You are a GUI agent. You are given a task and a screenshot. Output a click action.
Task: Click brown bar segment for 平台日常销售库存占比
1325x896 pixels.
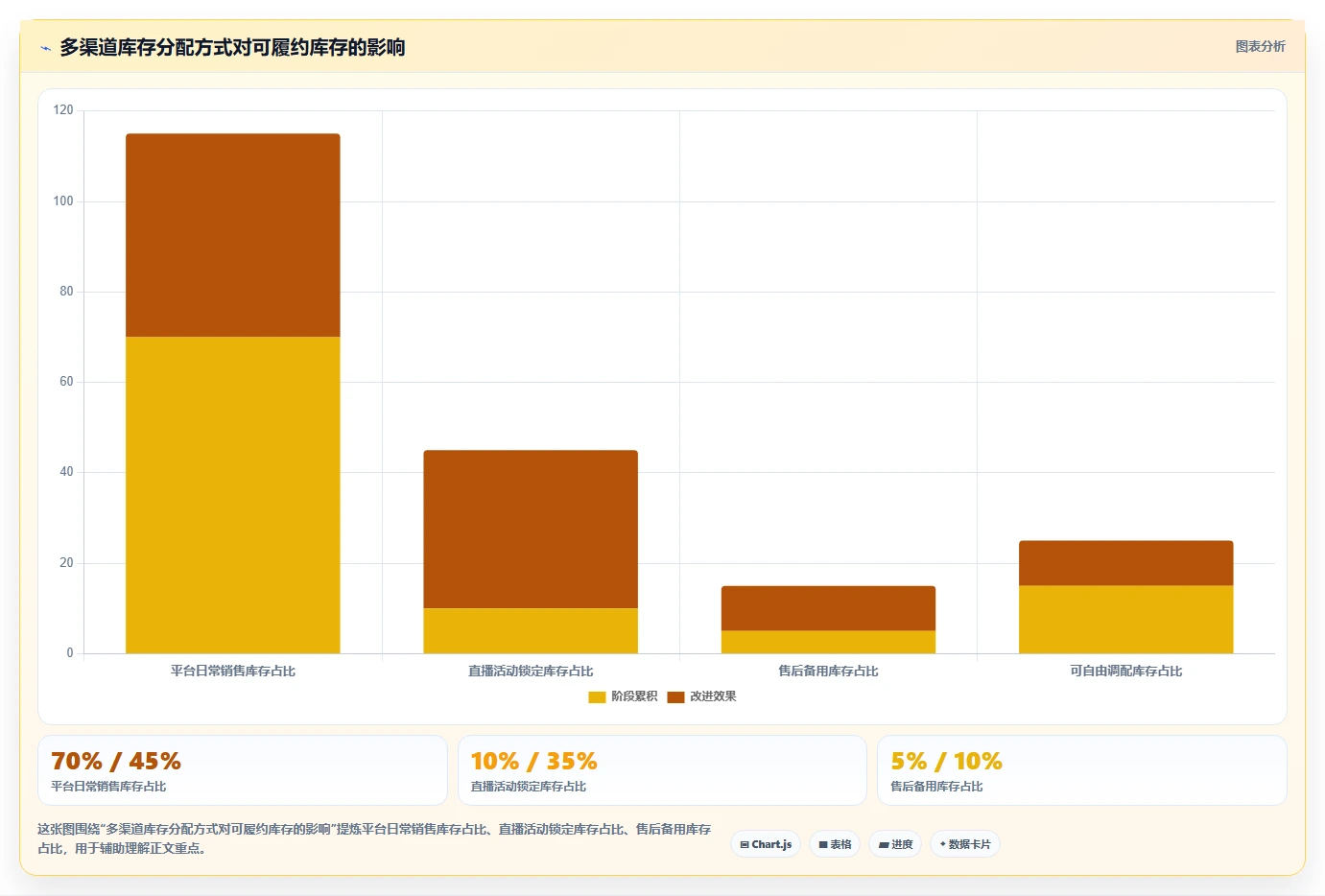point(233,235)
